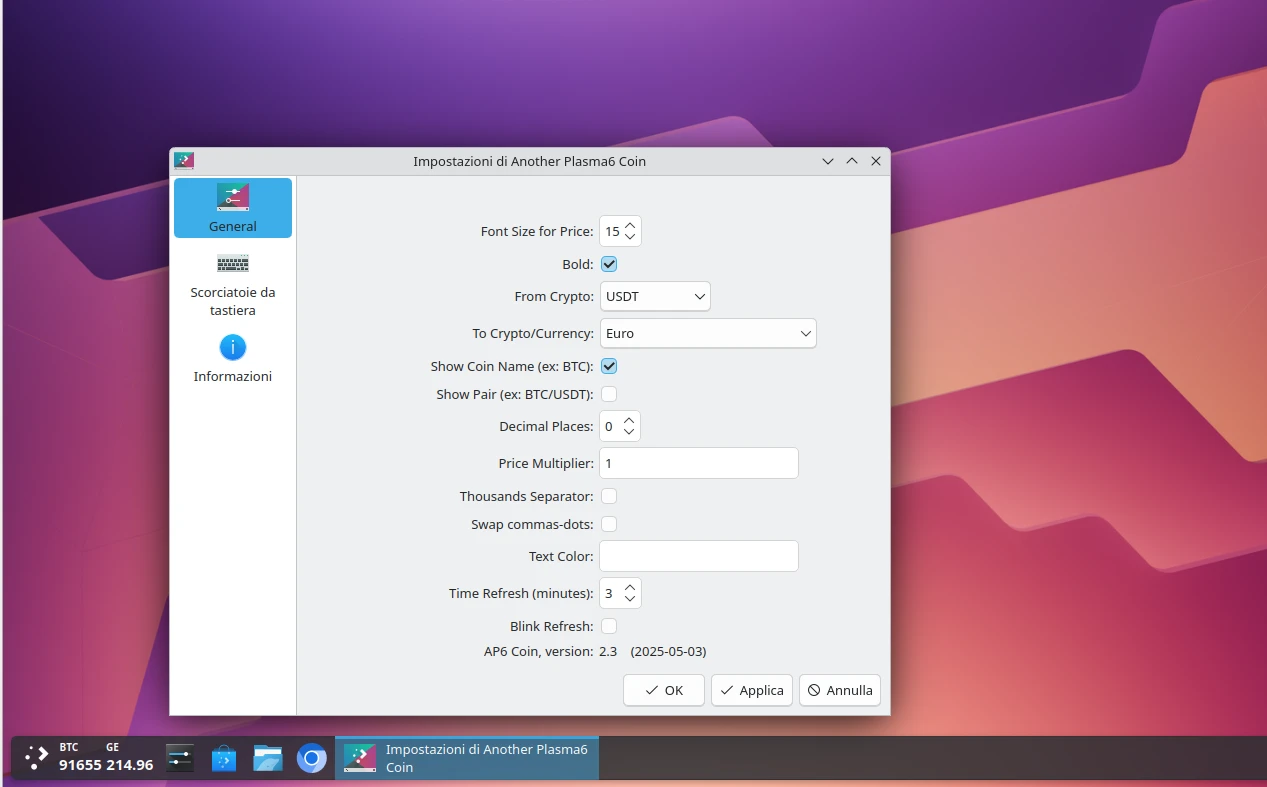The image size is (1267, 787).
Task: Open the Chromium browser from the taskbar
Action: (x=311, y=758)
